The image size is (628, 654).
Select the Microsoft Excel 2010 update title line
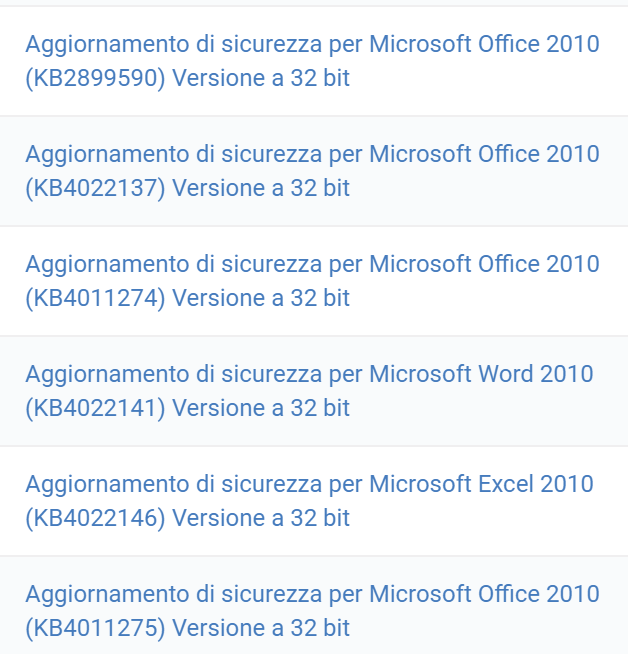point(309,485)
